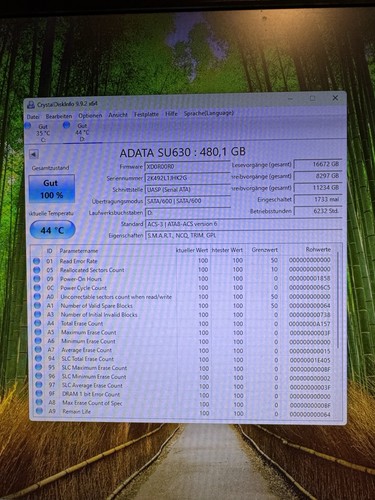Screen dimensions: 375x500
Task: Click the status dot for SLC Minimum Erase Count
Action: coord(39,376)
